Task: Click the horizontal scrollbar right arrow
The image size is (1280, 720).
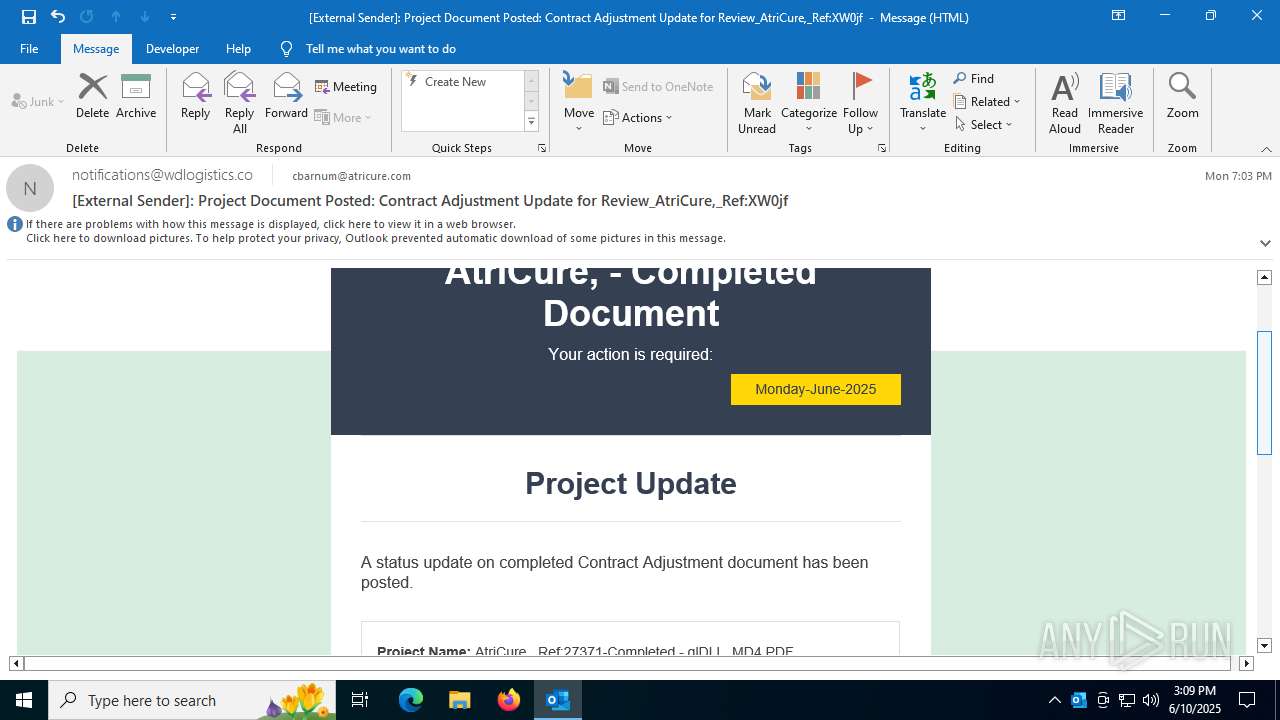Action: pos(1246,663)
